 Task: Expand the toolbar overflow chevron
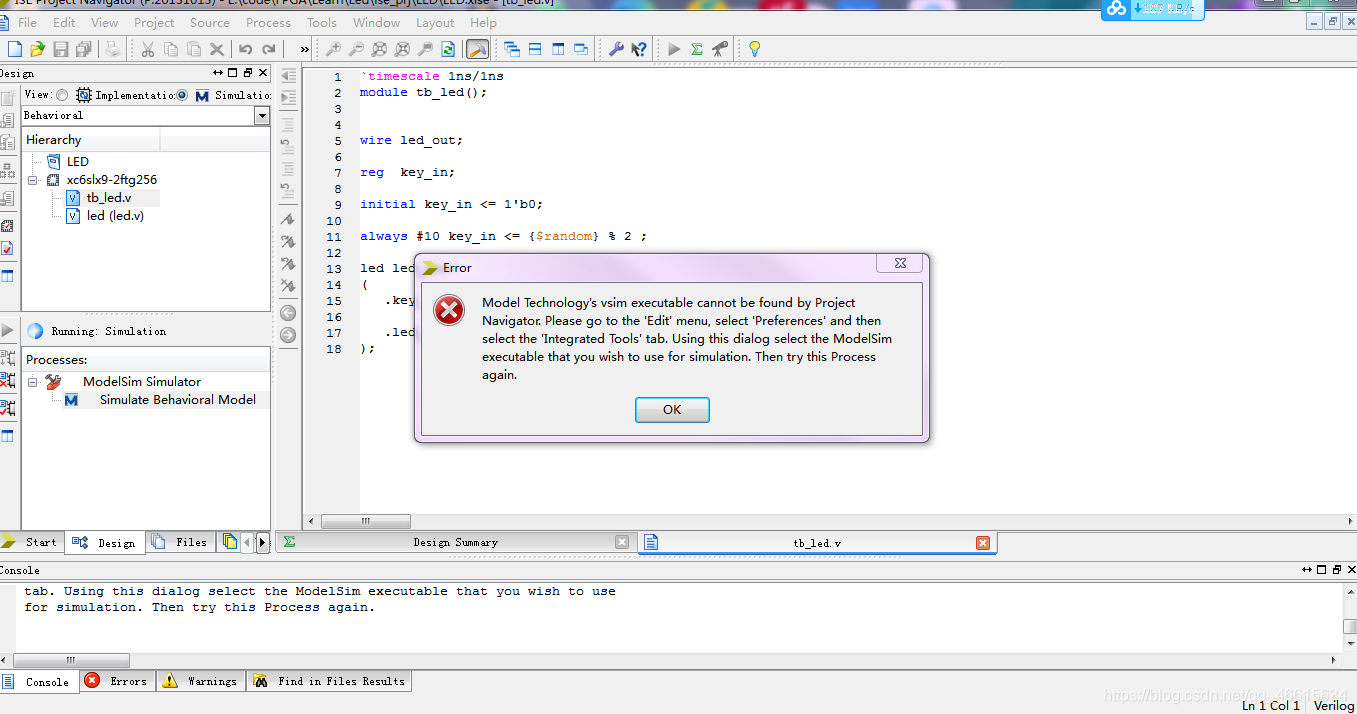point(305,49)
